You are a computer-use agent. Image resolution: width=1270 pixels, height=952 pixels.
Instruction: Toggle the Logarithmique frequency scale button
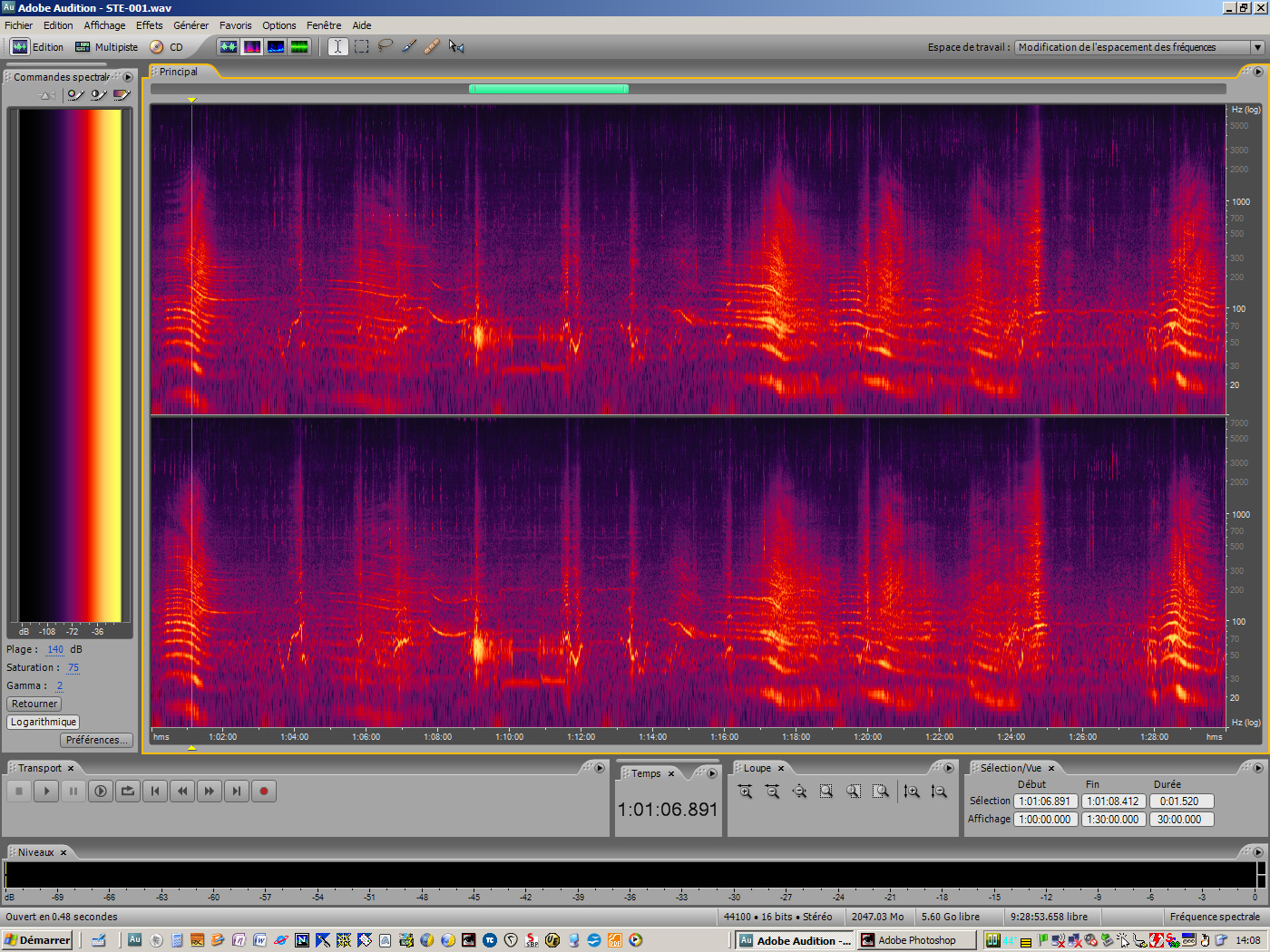click(x=43, y=722)
